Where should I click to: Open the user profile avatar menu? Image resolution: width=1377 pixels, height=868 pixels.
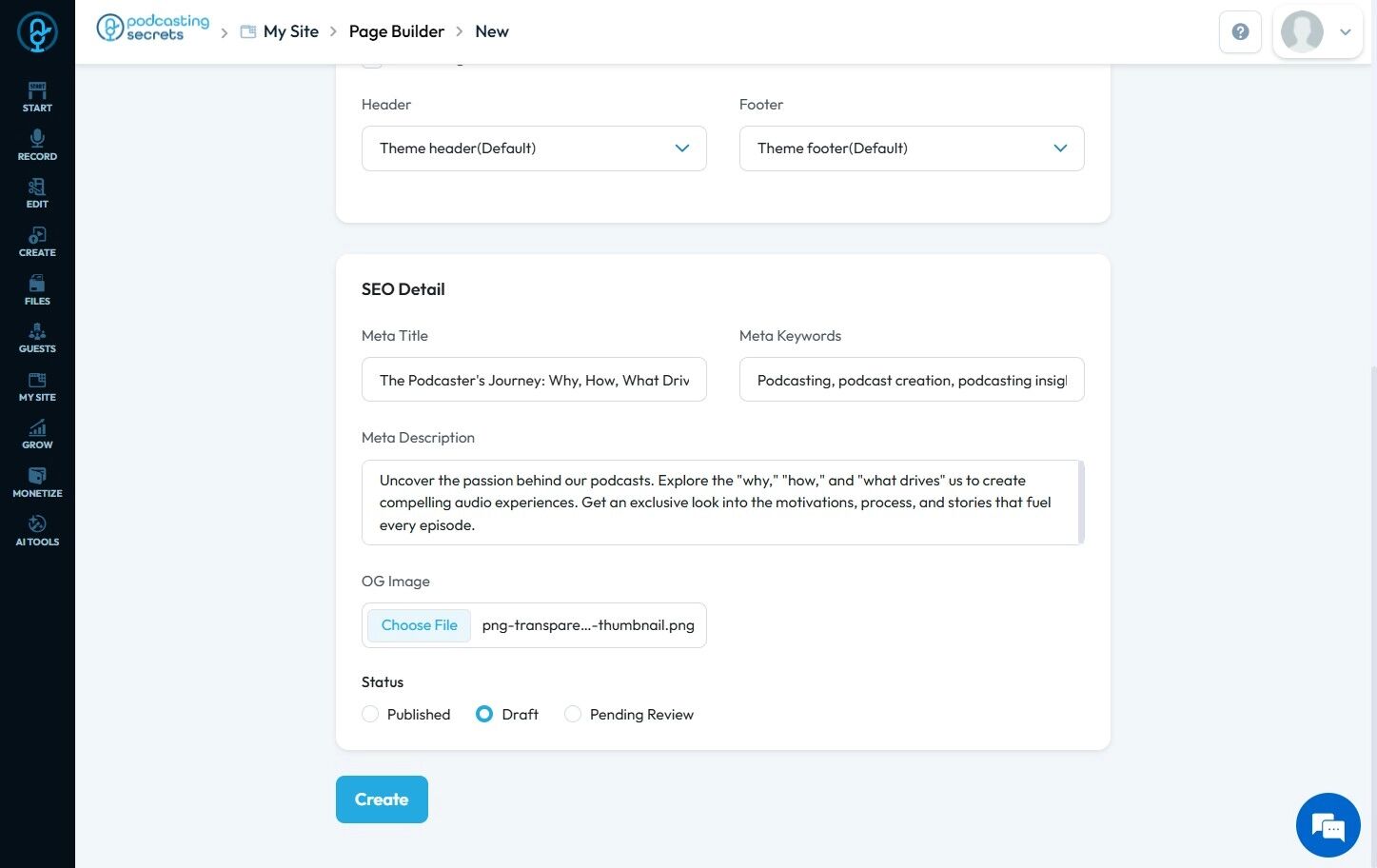click(1317, 31)
